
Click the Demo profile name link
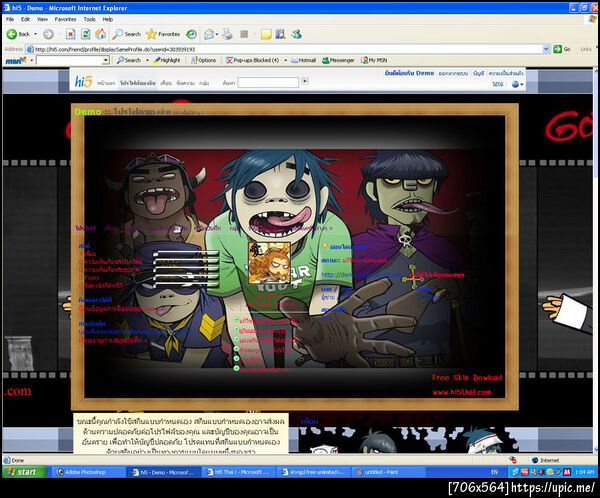(88, 111)
